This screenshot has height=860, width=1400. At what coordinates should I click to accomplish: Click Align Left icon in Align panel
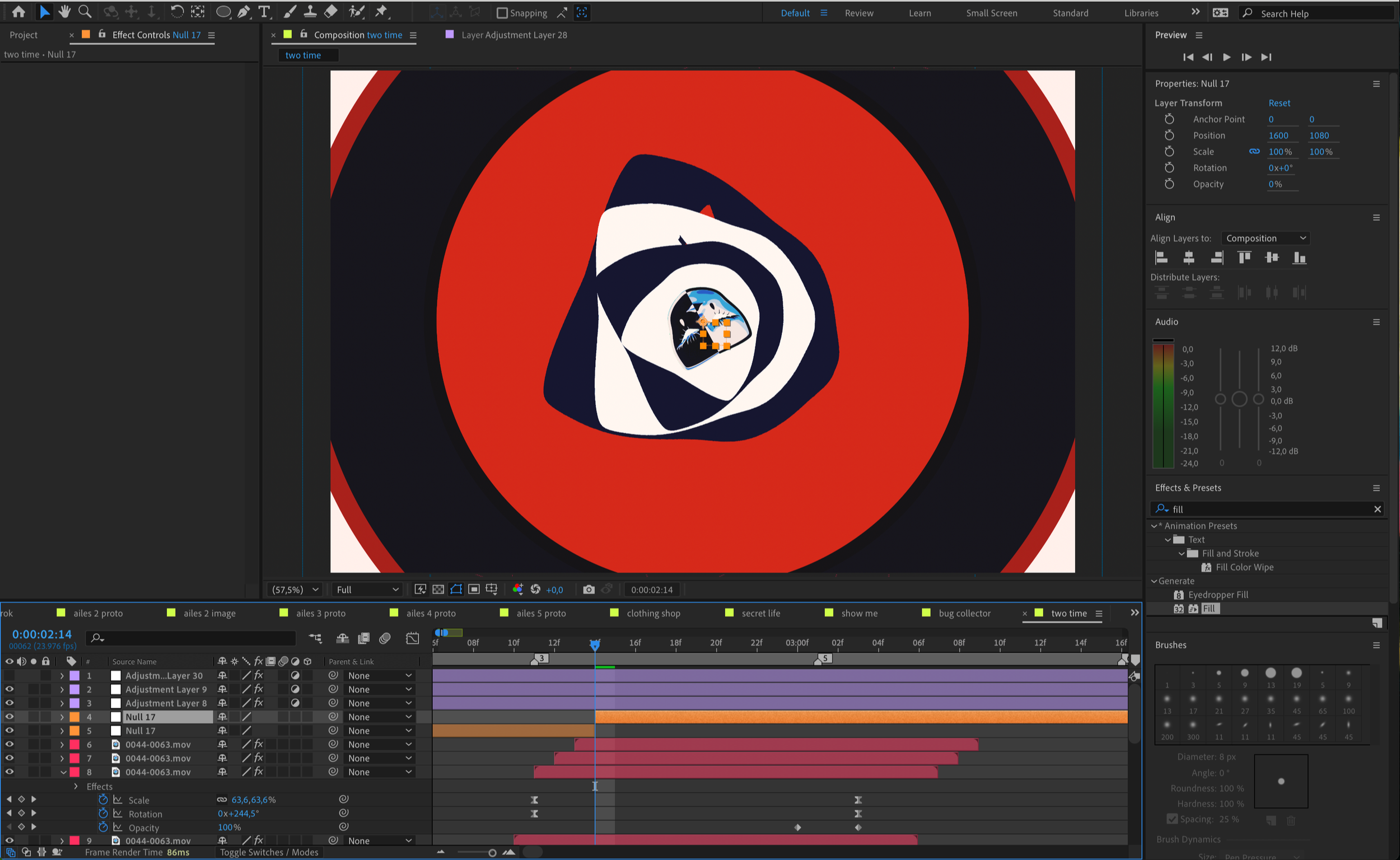point(1161,258)
